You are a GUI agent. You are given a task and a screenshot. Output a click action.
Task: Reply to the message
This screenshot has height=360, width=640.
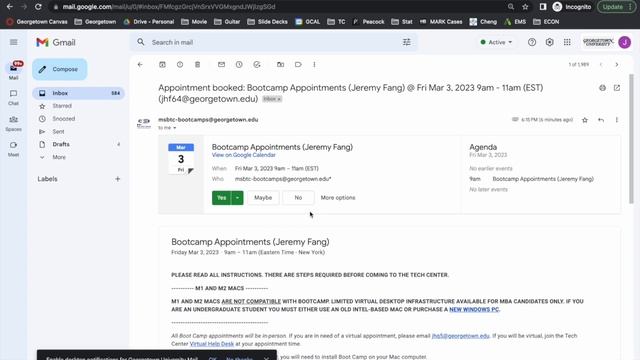[601, 120]
